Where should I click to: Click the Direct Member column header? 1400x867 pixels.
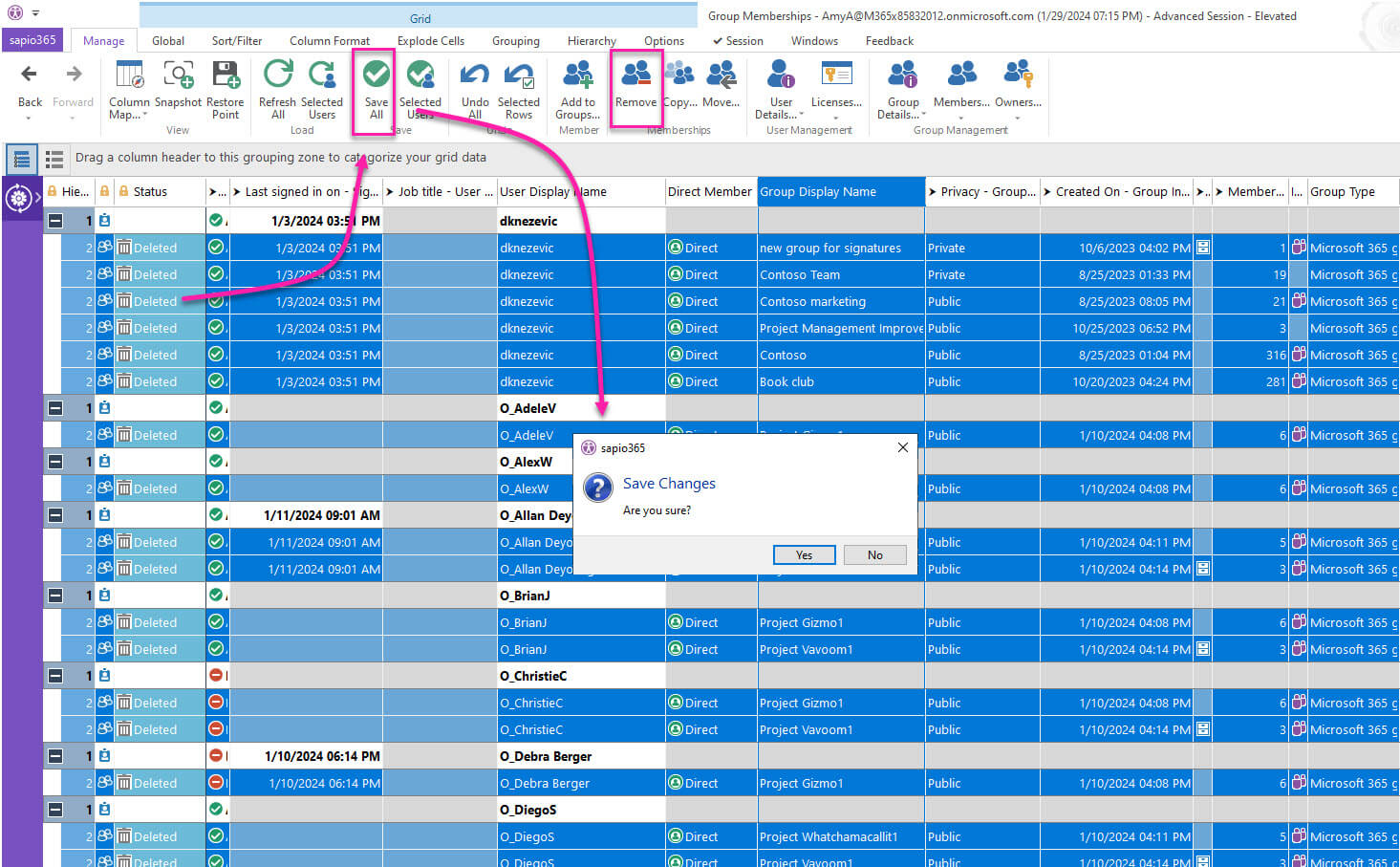click(x=711, y=192)
